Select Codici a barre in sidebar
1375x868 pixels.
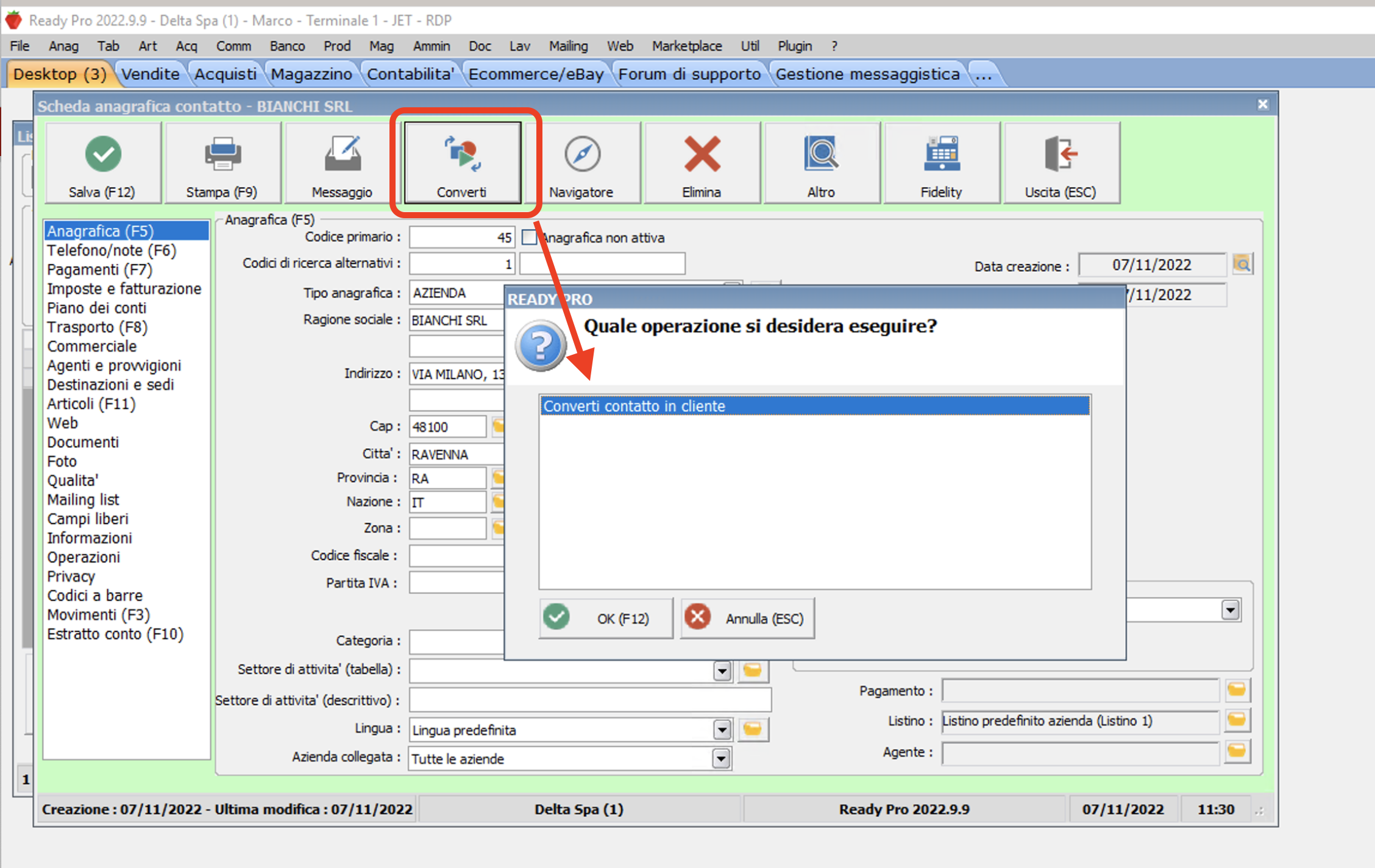[94, 596]
